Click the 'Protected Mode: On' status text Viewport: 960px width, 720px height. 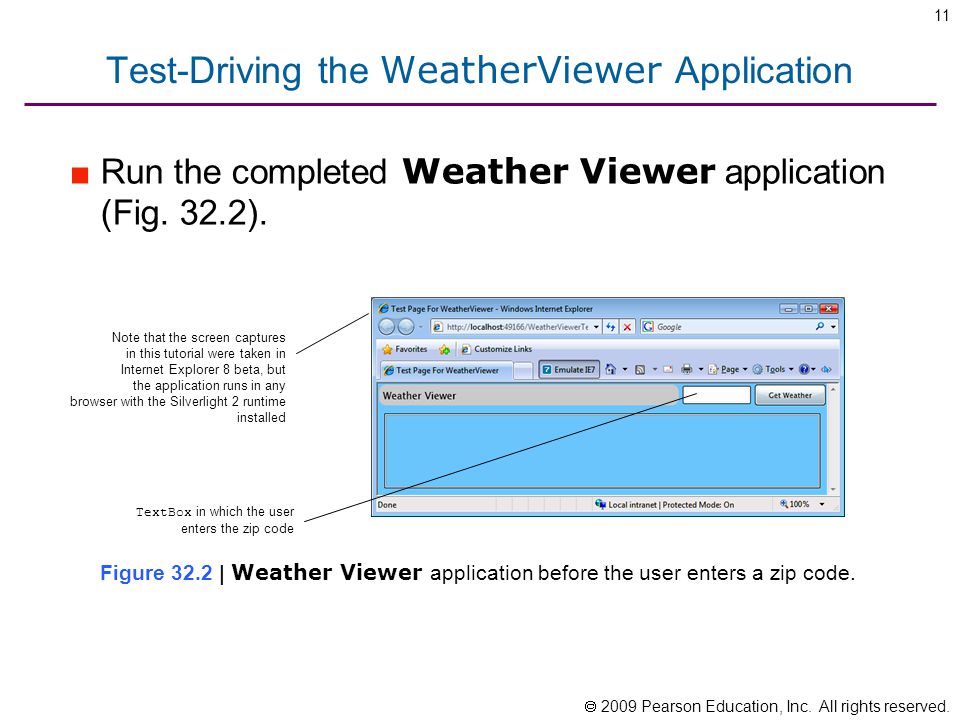[698, 505]
